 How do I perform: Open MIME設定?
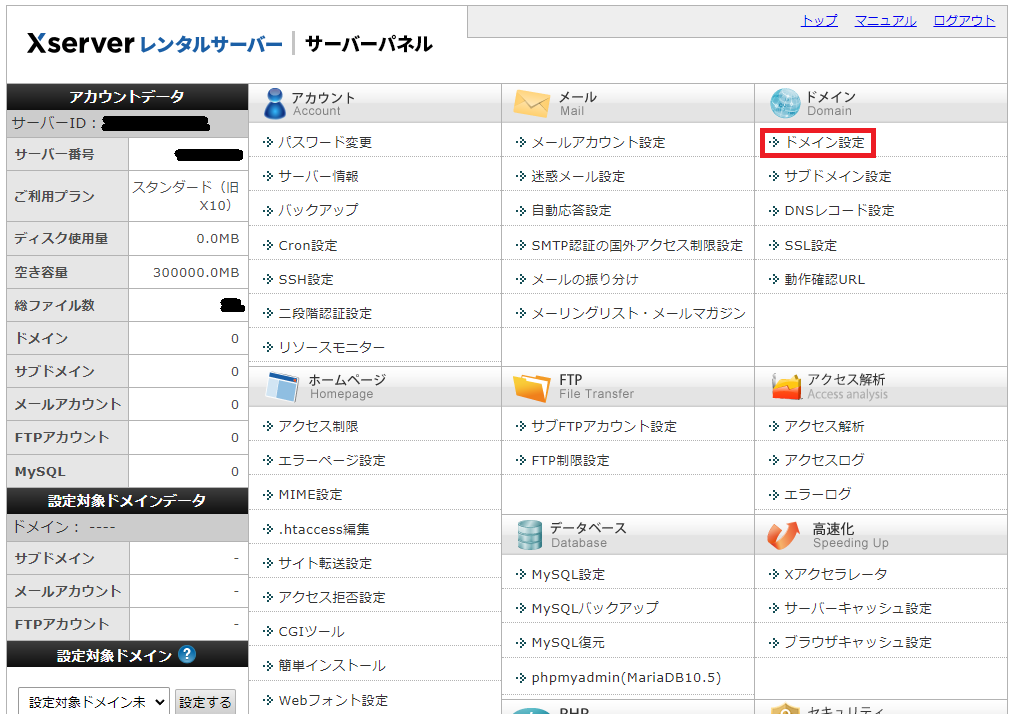point(310,495)
